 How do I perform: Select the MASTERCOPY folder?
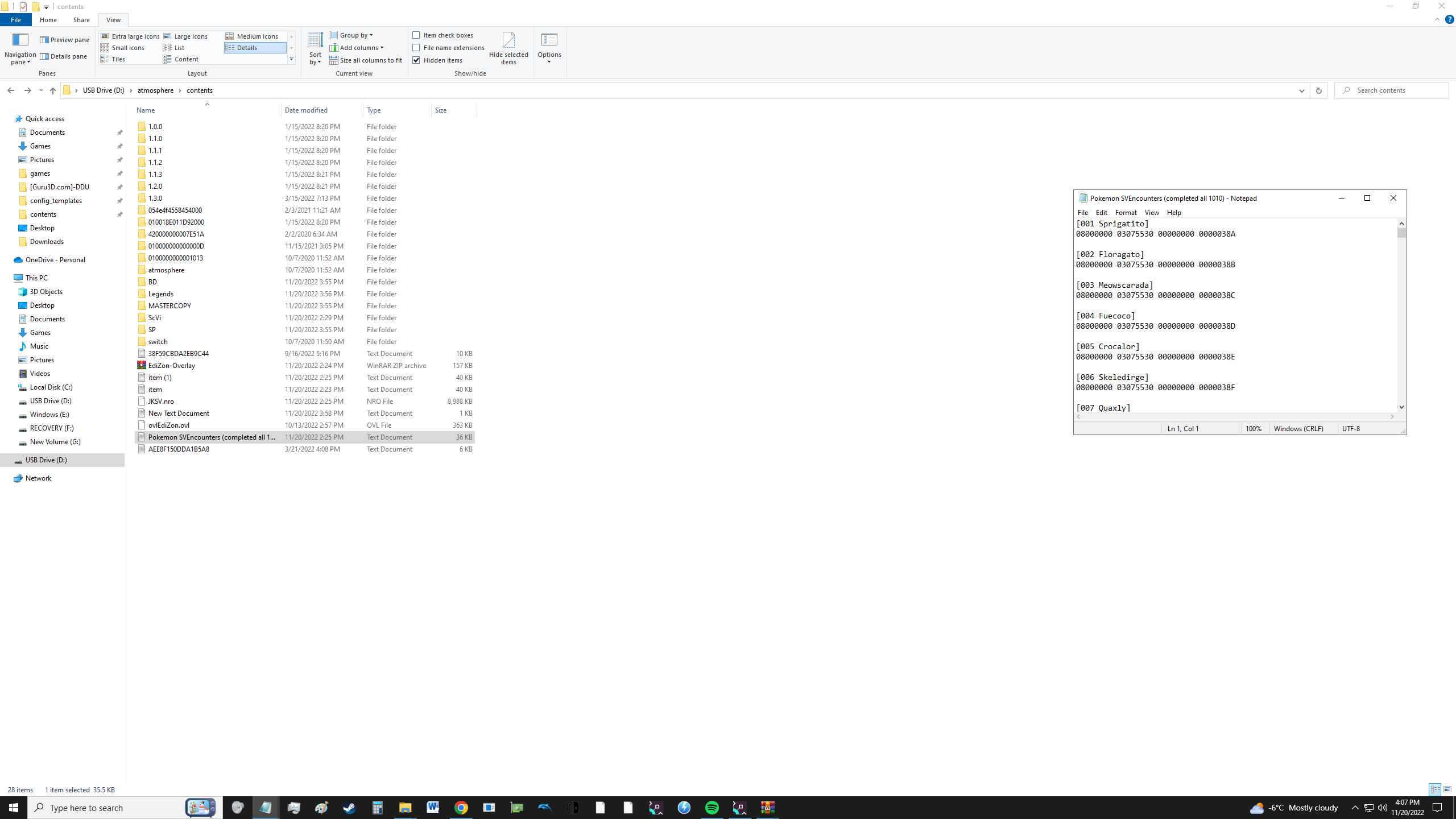[305, 306]
